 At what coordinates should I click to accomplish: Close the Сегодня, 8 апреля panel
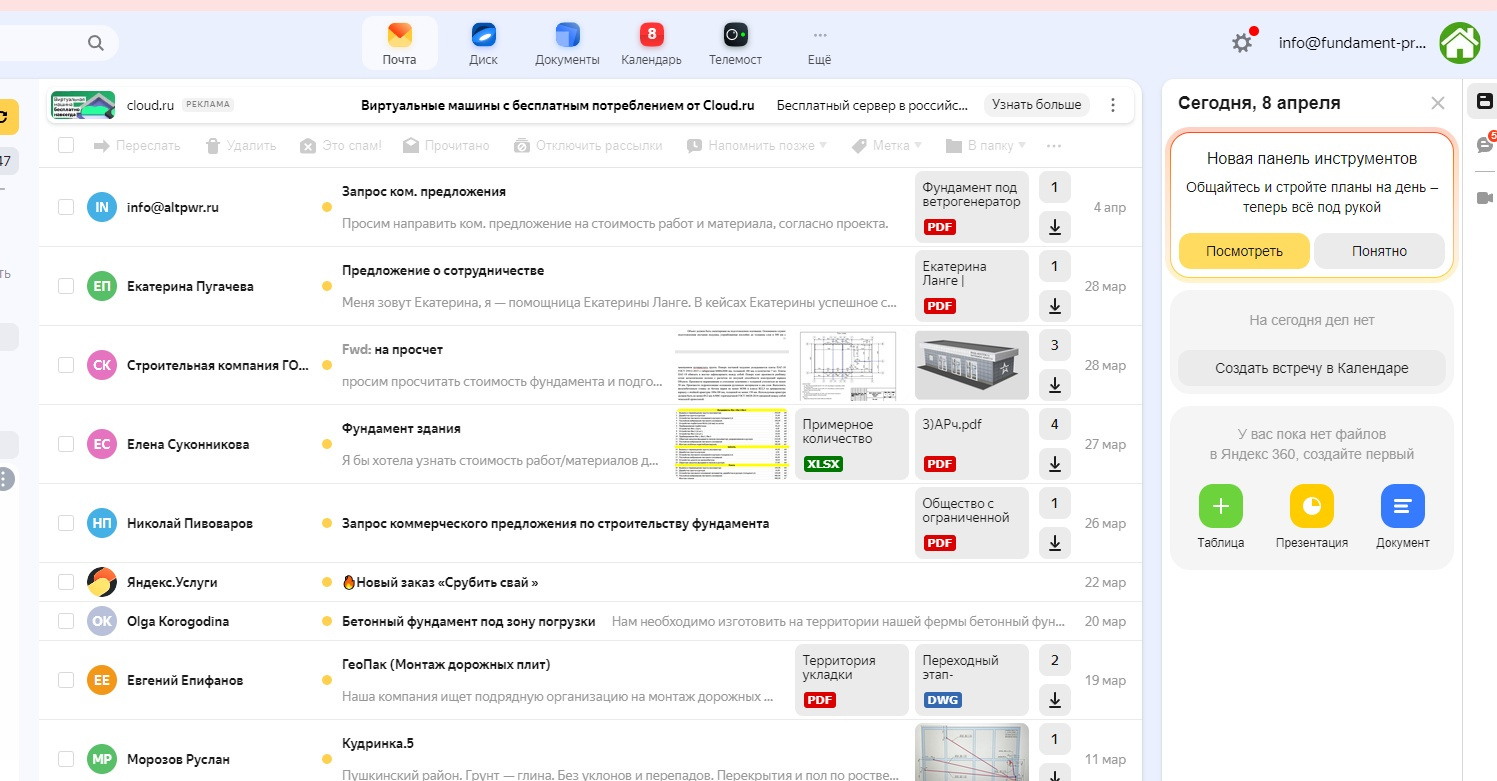click(x=1438, y=103)
